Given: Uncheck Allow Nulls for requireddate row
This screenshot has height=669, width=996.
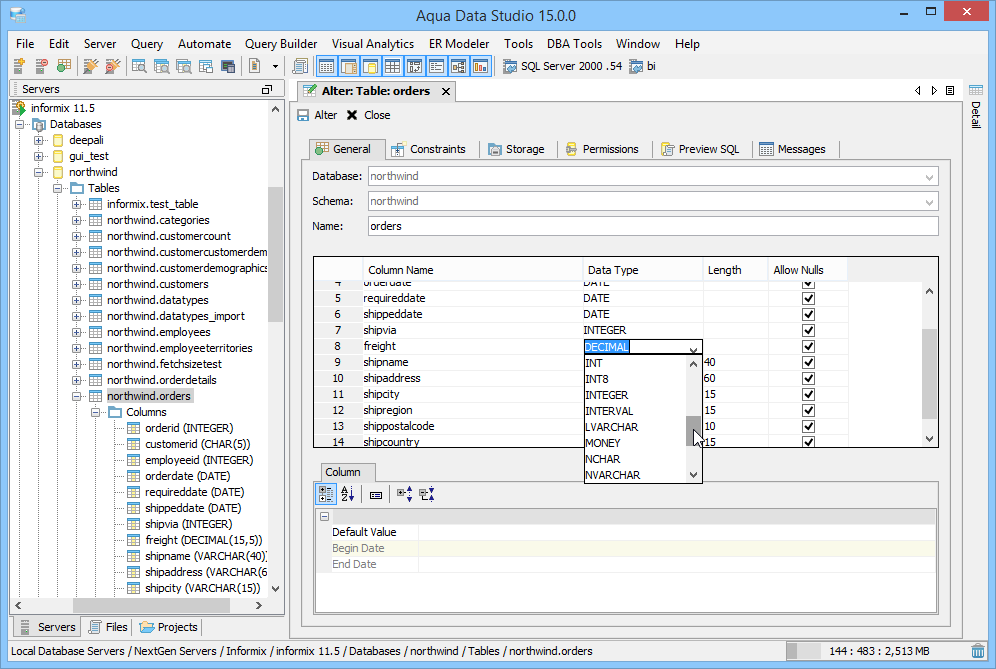Looking at the screenshot, I should click(x=808, y=298).
